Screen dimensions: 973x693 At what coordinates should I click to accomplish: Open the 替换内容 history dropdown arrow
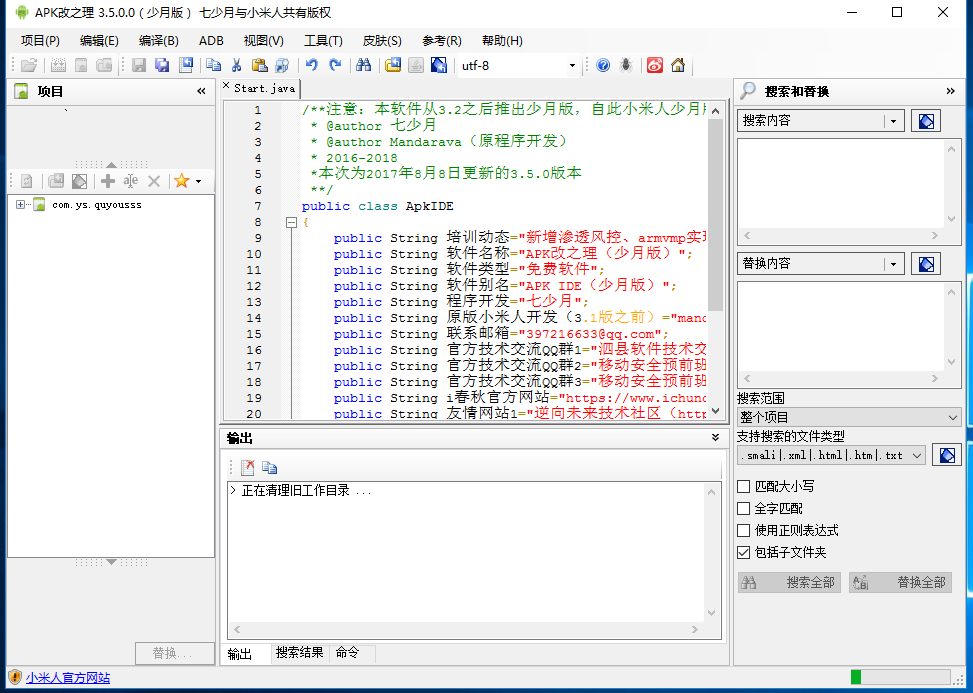[894, 264]
